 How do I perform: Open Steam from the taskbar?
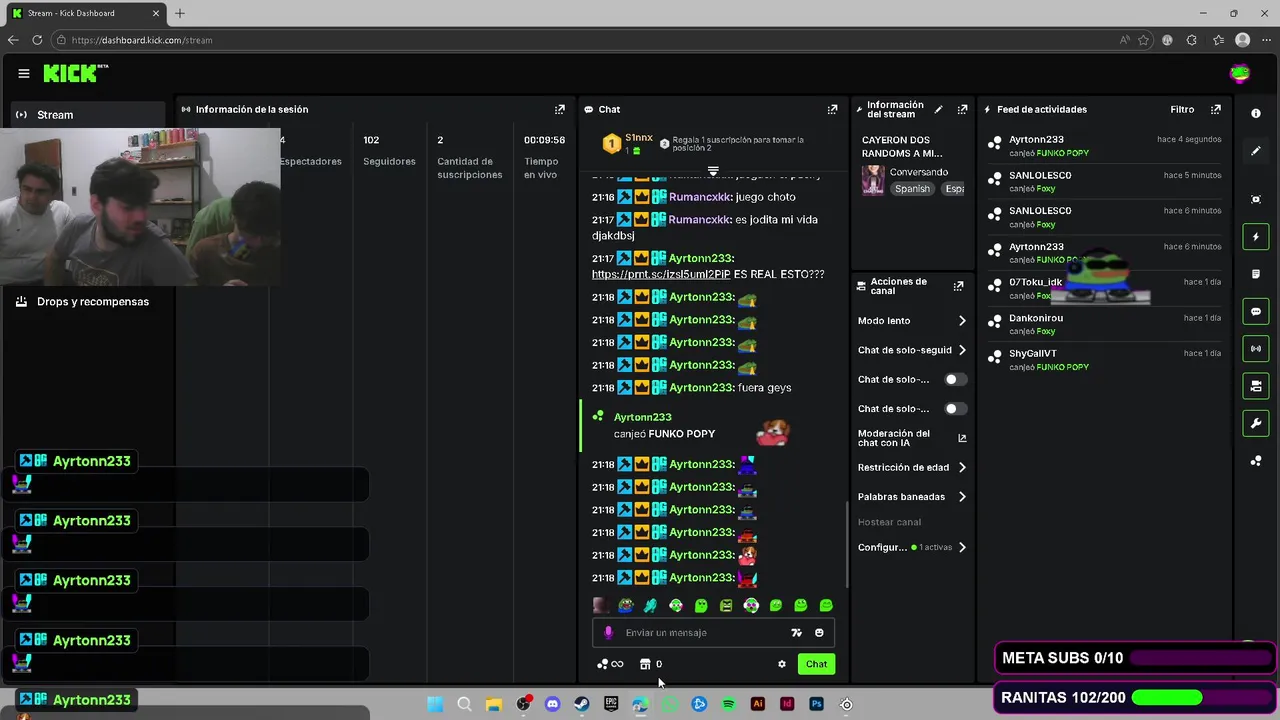pyautogui.click(x=581, y=704)
